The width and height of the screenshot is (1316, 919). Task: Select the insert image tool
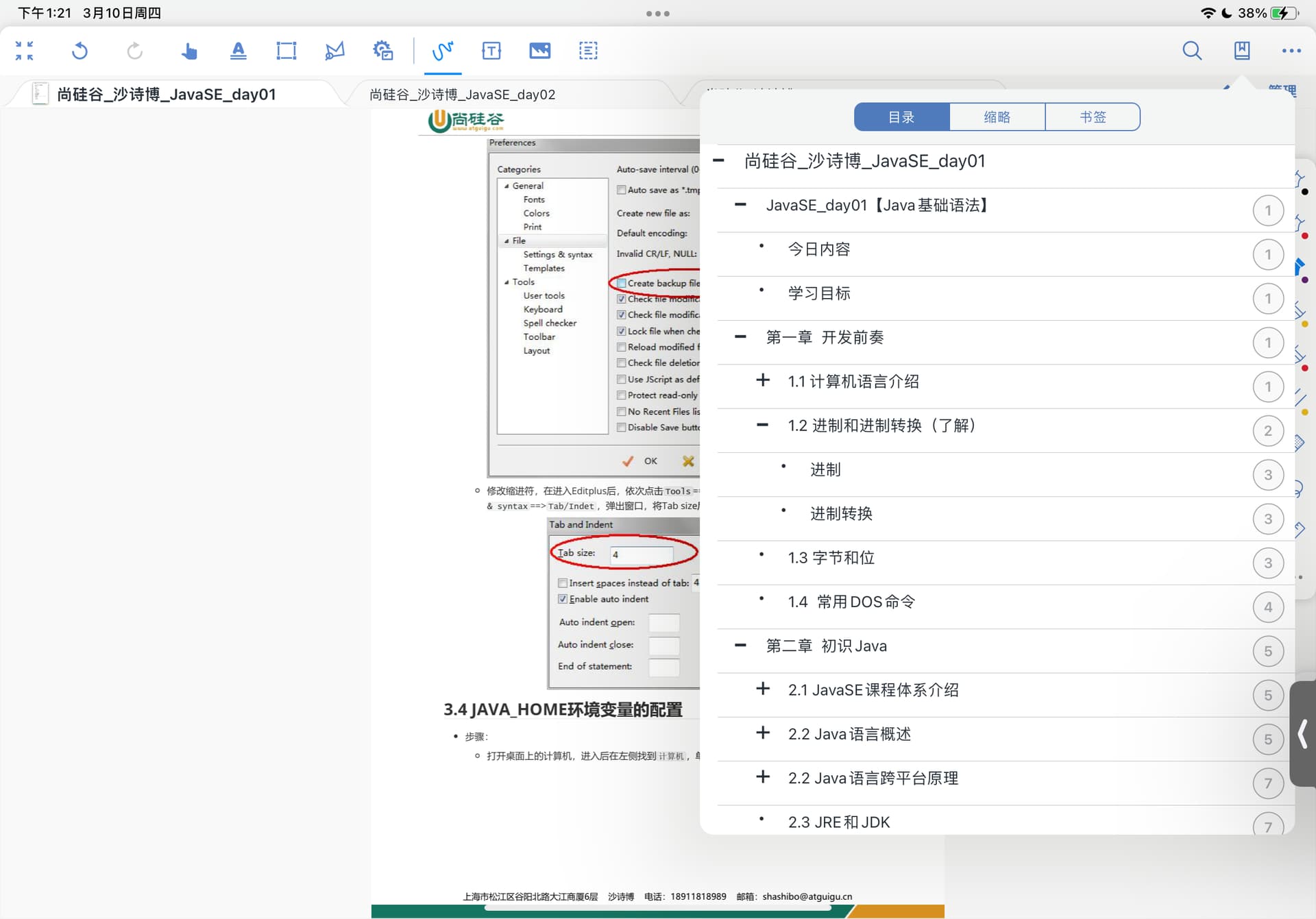pyautogui.click(x=540, y=51)
